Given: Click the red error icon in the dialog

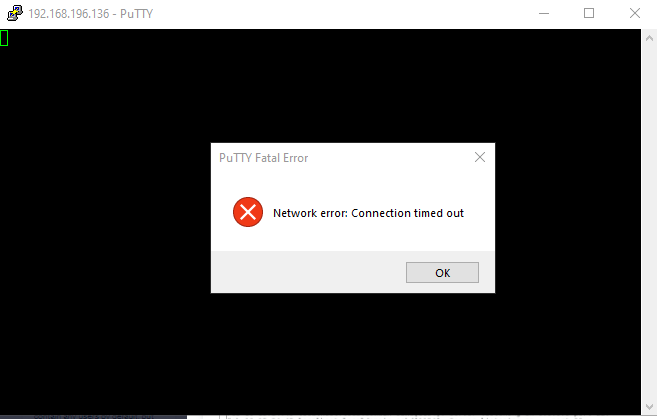Looking at the screenshot, I should pos(248,212).
